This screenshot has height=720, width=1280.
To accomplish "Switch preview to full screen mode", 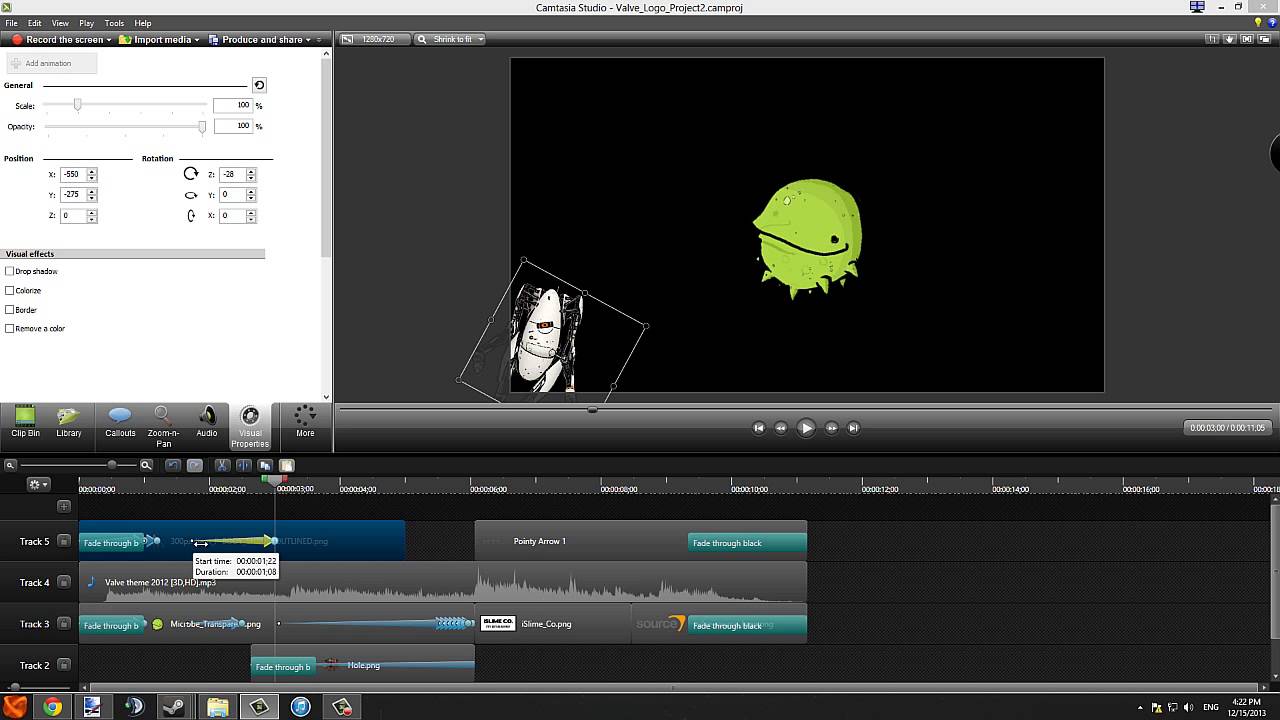I will (x=1248, y=39).
